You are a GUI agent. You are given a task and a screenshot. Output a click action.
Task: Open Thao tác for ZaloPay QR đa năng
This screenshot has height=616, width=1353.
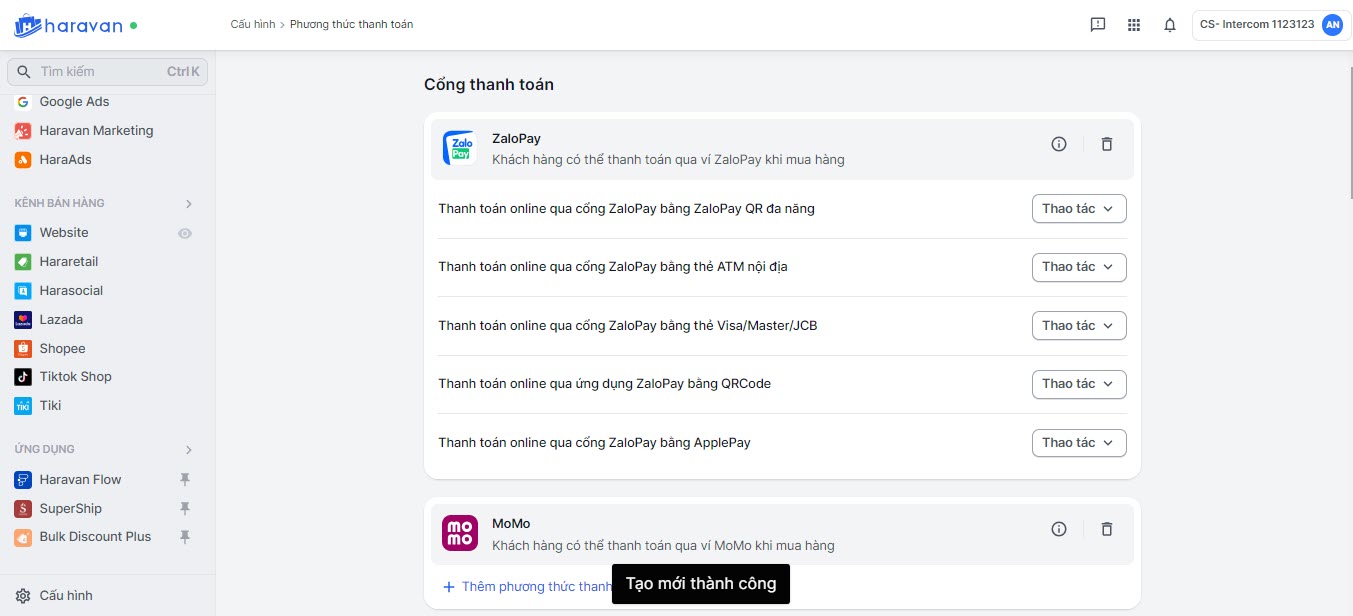tap(1079, 209)
